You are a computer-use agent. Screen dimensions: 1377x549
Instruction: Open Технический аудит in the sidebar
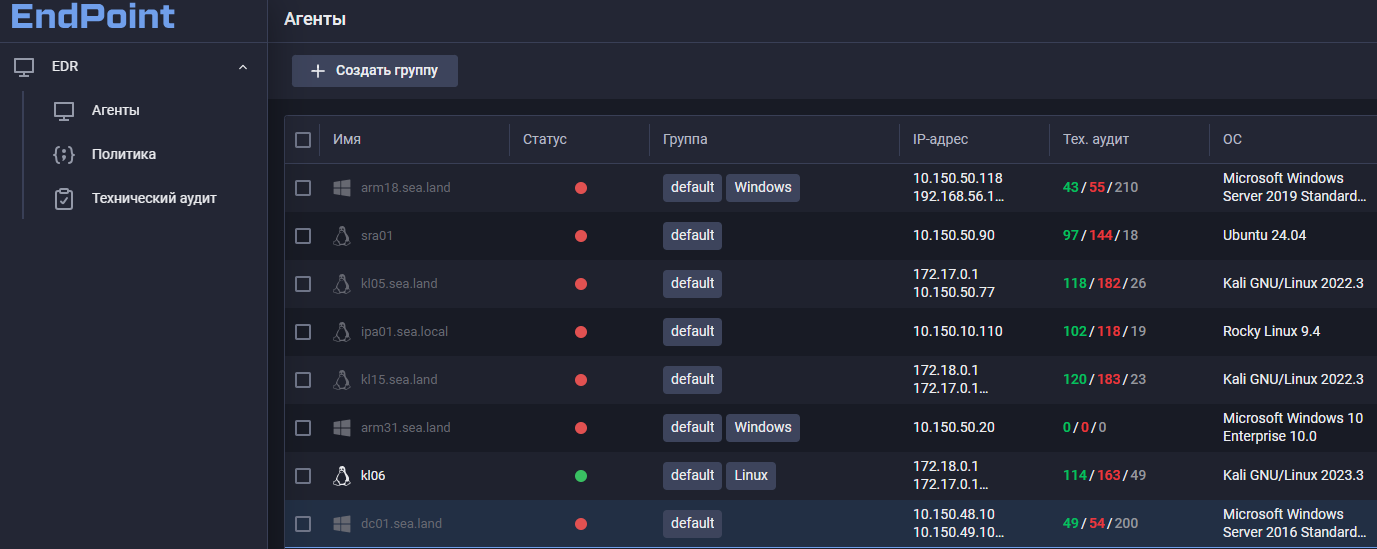point(154,199)
